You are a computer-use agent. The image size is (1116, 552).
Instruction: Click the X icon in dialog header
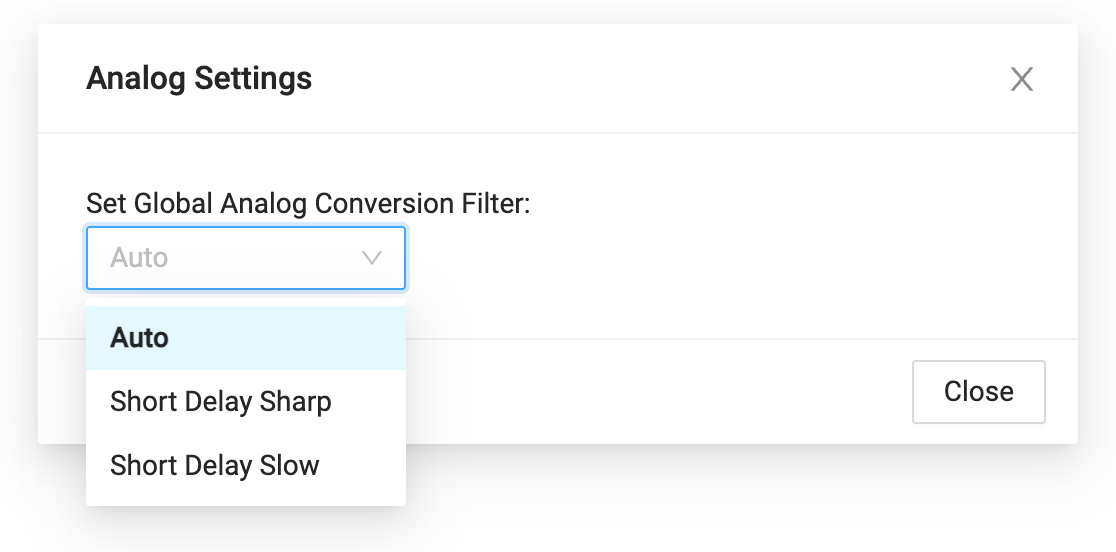coord(1021,79)
